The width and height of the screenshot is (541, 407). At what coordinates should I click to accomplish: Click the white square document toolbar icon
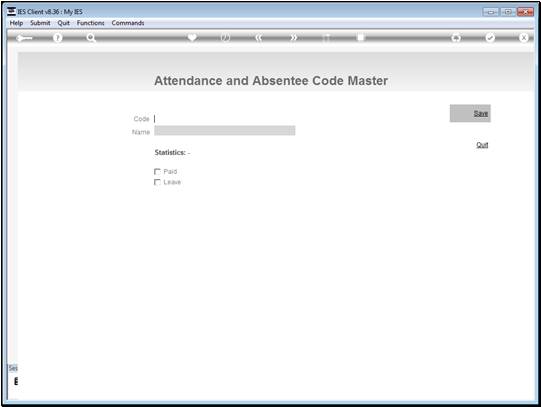tap(361, 37)
